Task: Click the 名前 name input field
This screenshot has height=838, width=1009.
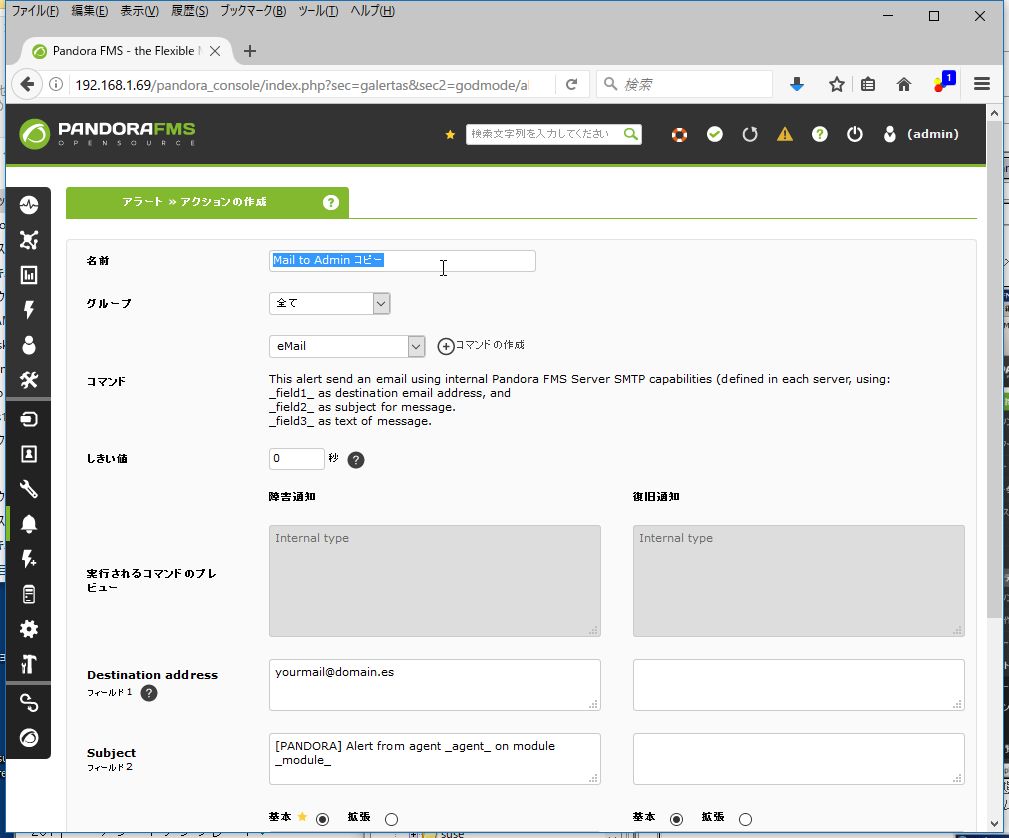Action: pyautogui.click(x=402, y=261)
